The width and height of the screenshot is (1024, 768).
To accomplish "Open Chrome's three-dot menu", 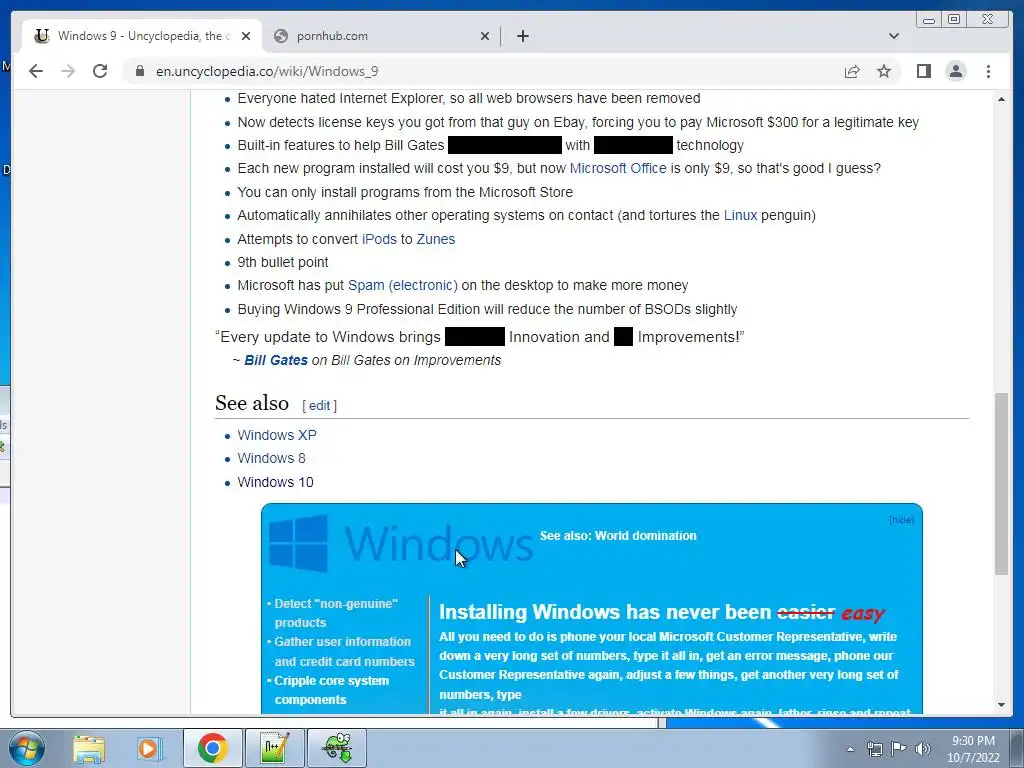I will tap(988, 71).
